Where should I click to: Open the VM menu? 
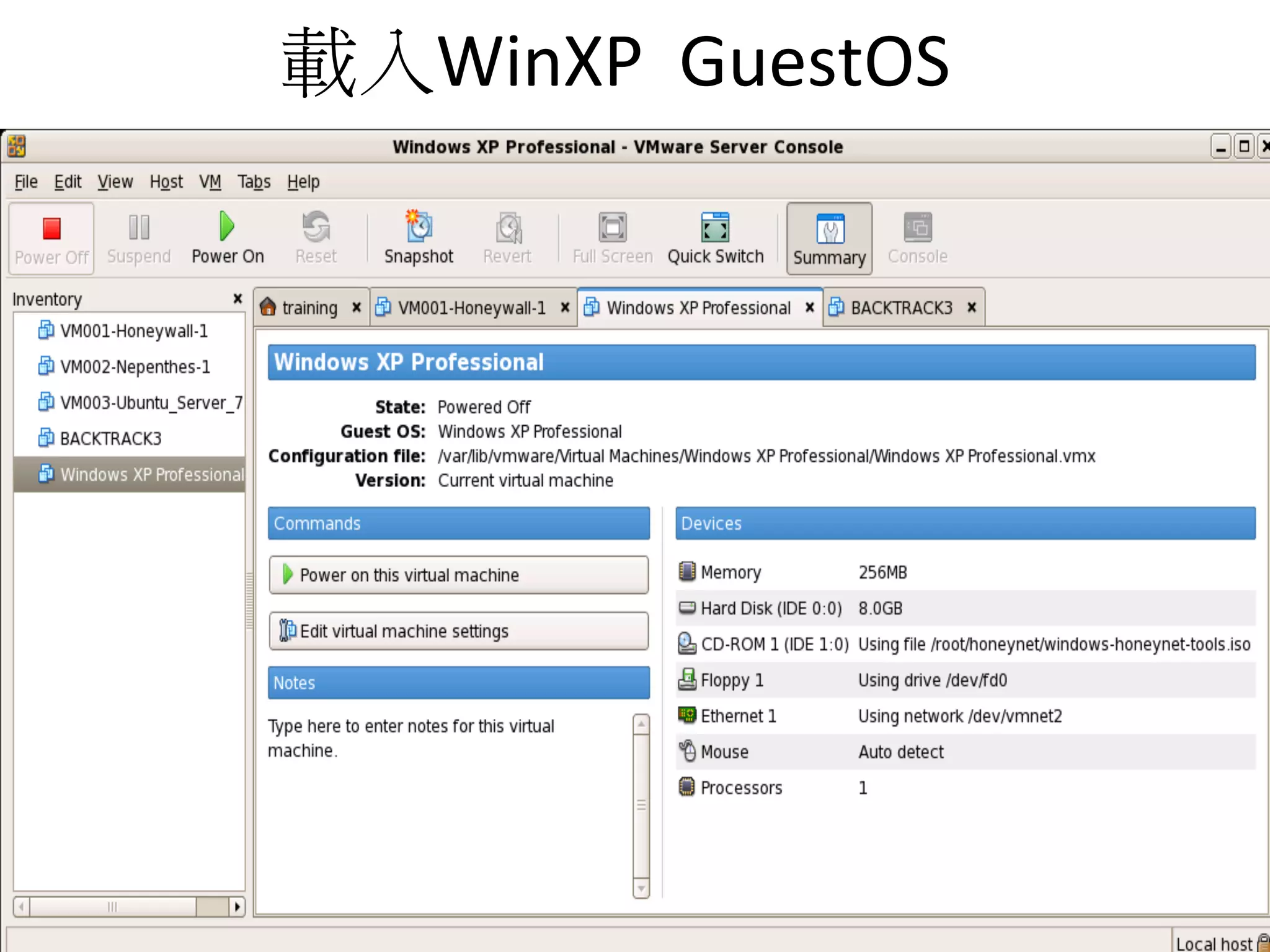(x=210, y=182)
